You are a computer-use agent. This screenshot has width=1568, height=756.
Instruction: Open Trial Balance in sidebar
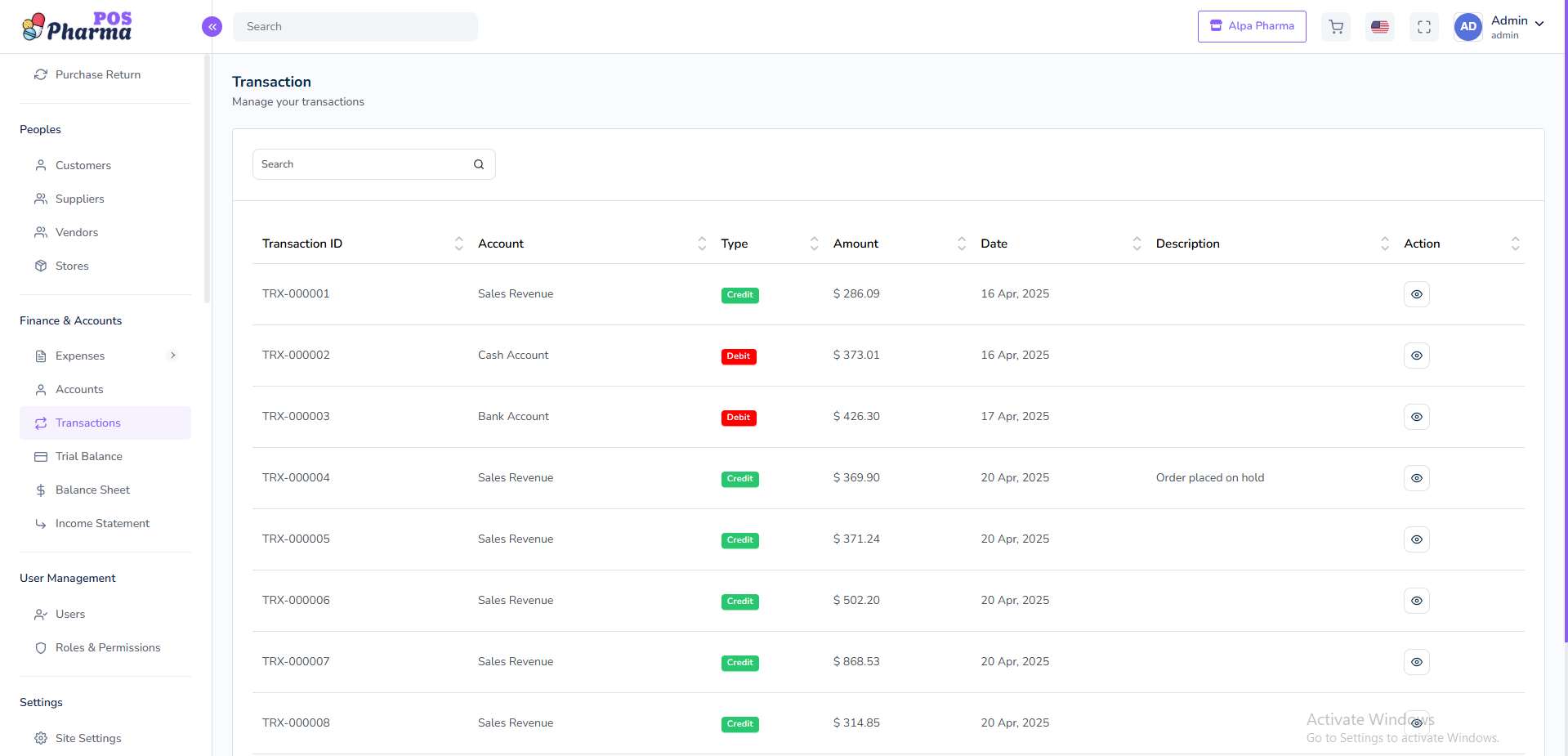click(89, 456)
